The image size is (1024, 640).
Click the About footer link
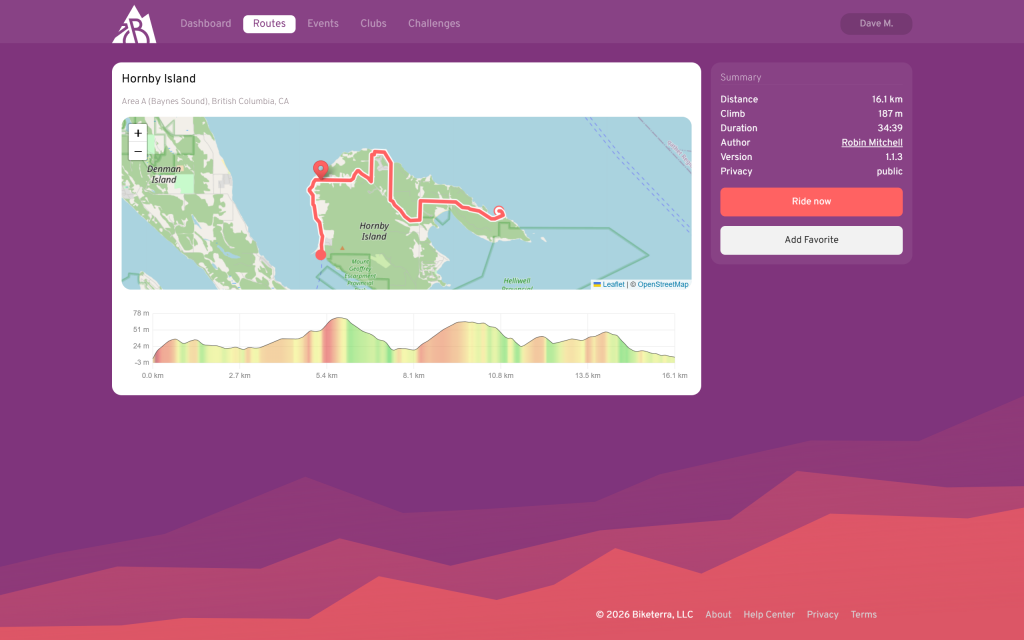point(718,615)
